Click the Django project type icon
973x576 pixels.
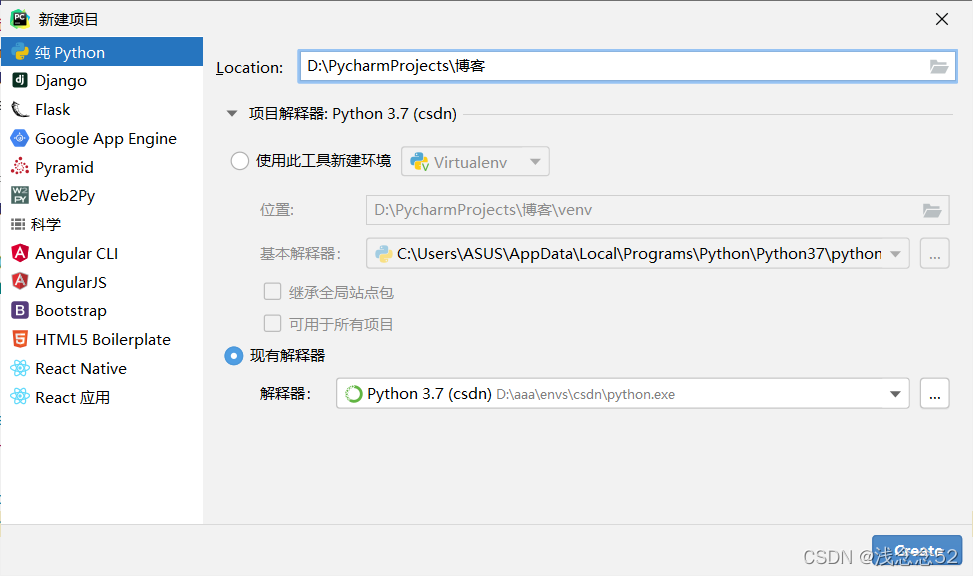(20, 80)
